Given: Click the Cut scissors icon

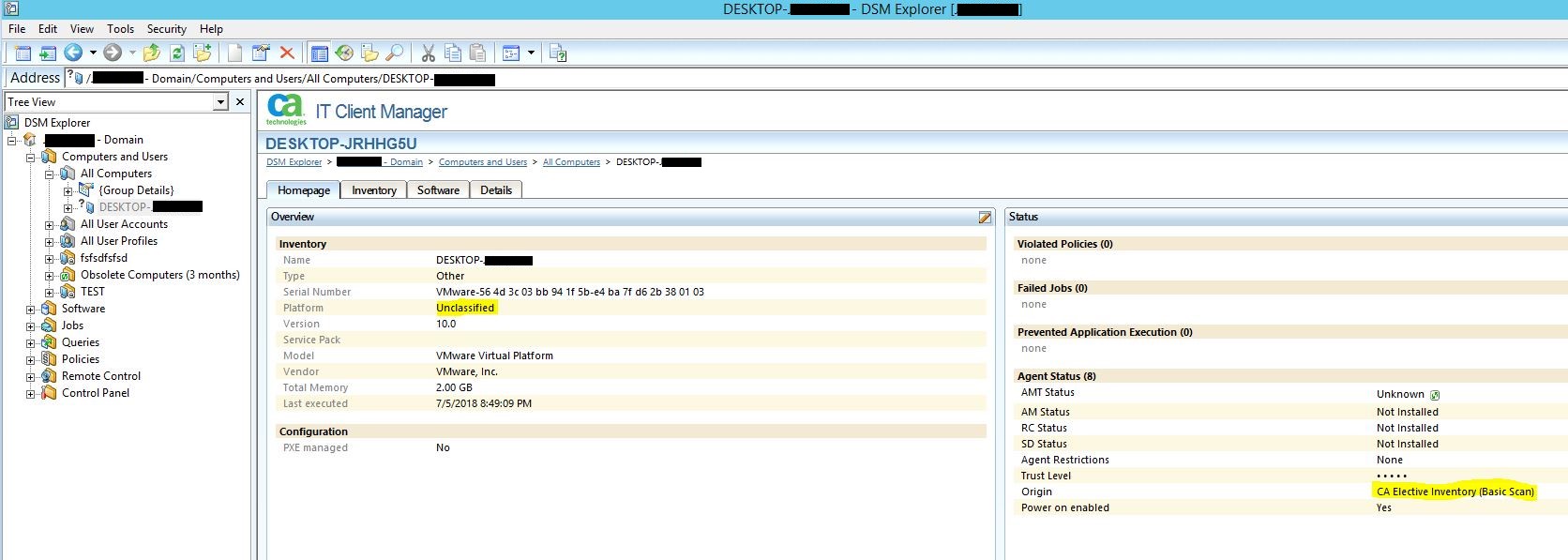Looking at the screenshot, I should click(x=428, y=53).
